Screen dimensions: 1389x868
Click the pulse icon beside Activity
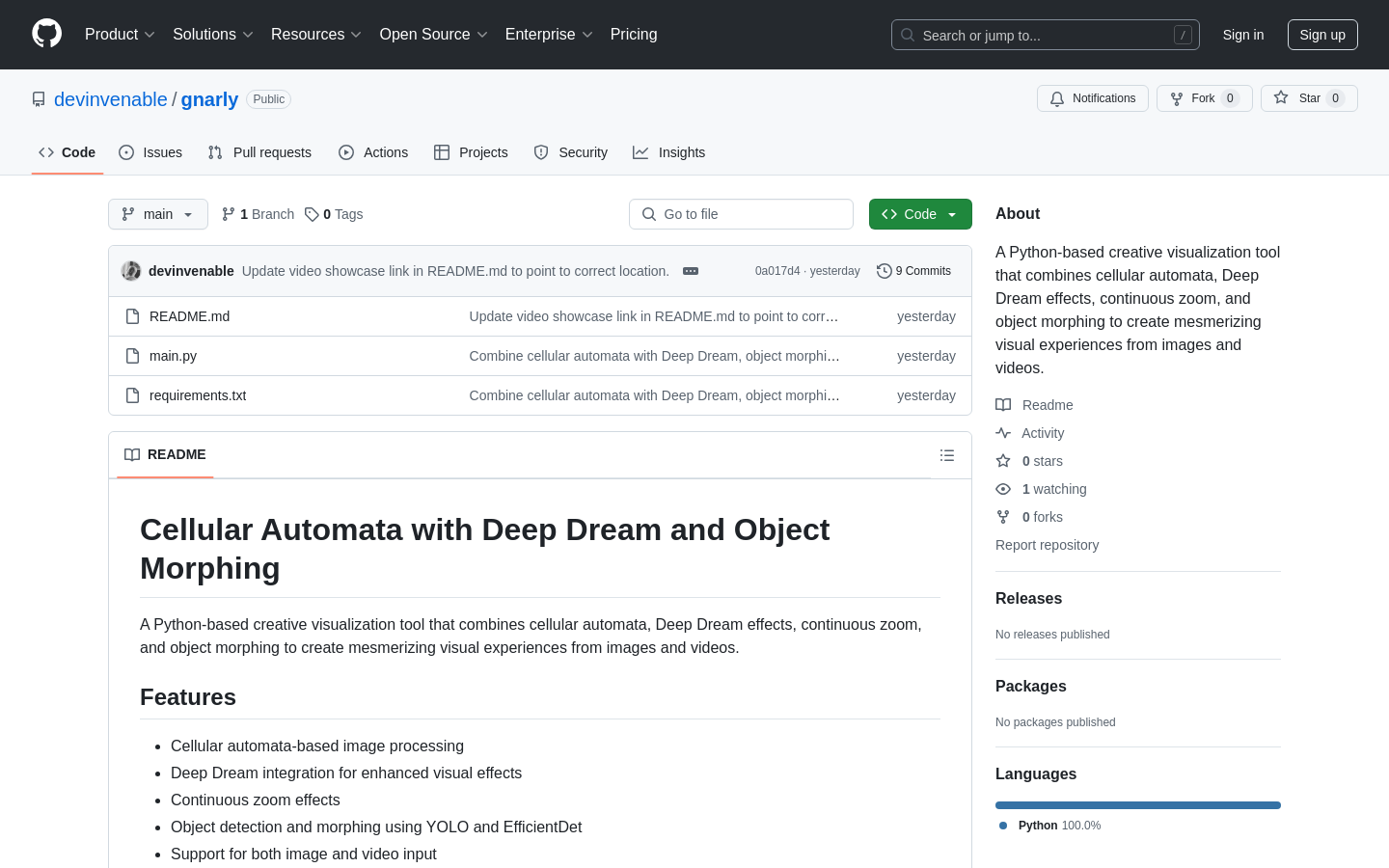[x=1003, y=433]
